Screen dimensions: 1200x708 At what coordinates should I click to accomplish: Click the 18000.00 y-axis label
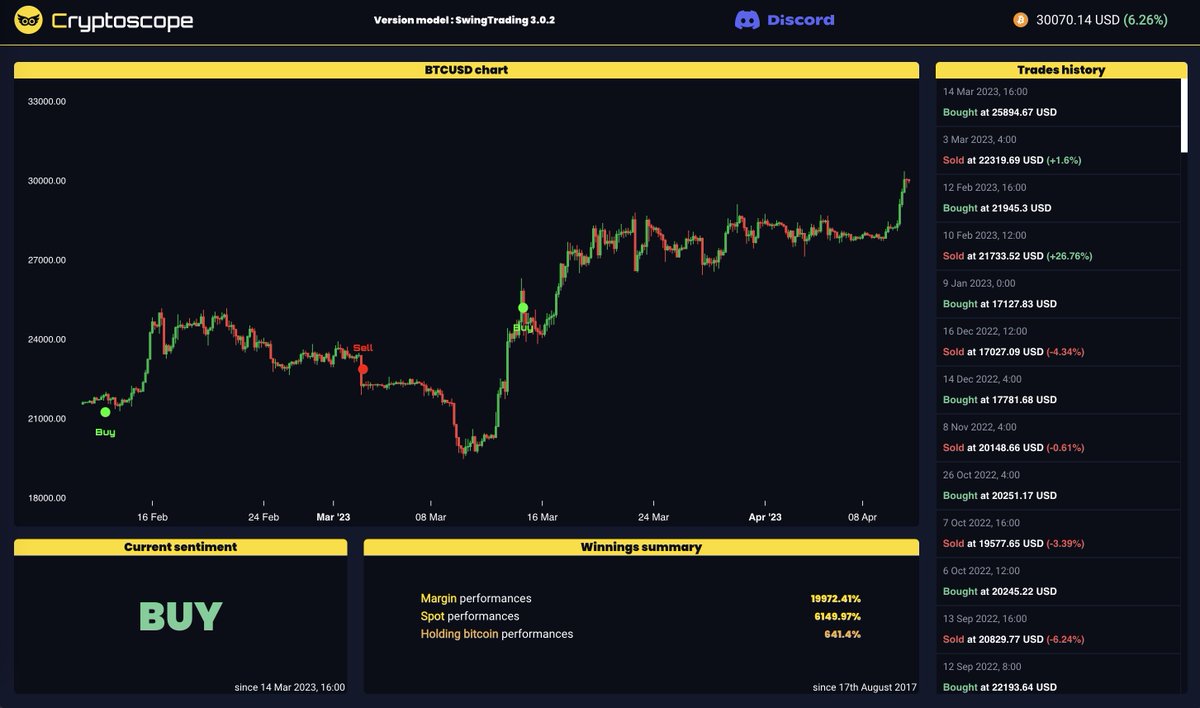click(47, 498)
